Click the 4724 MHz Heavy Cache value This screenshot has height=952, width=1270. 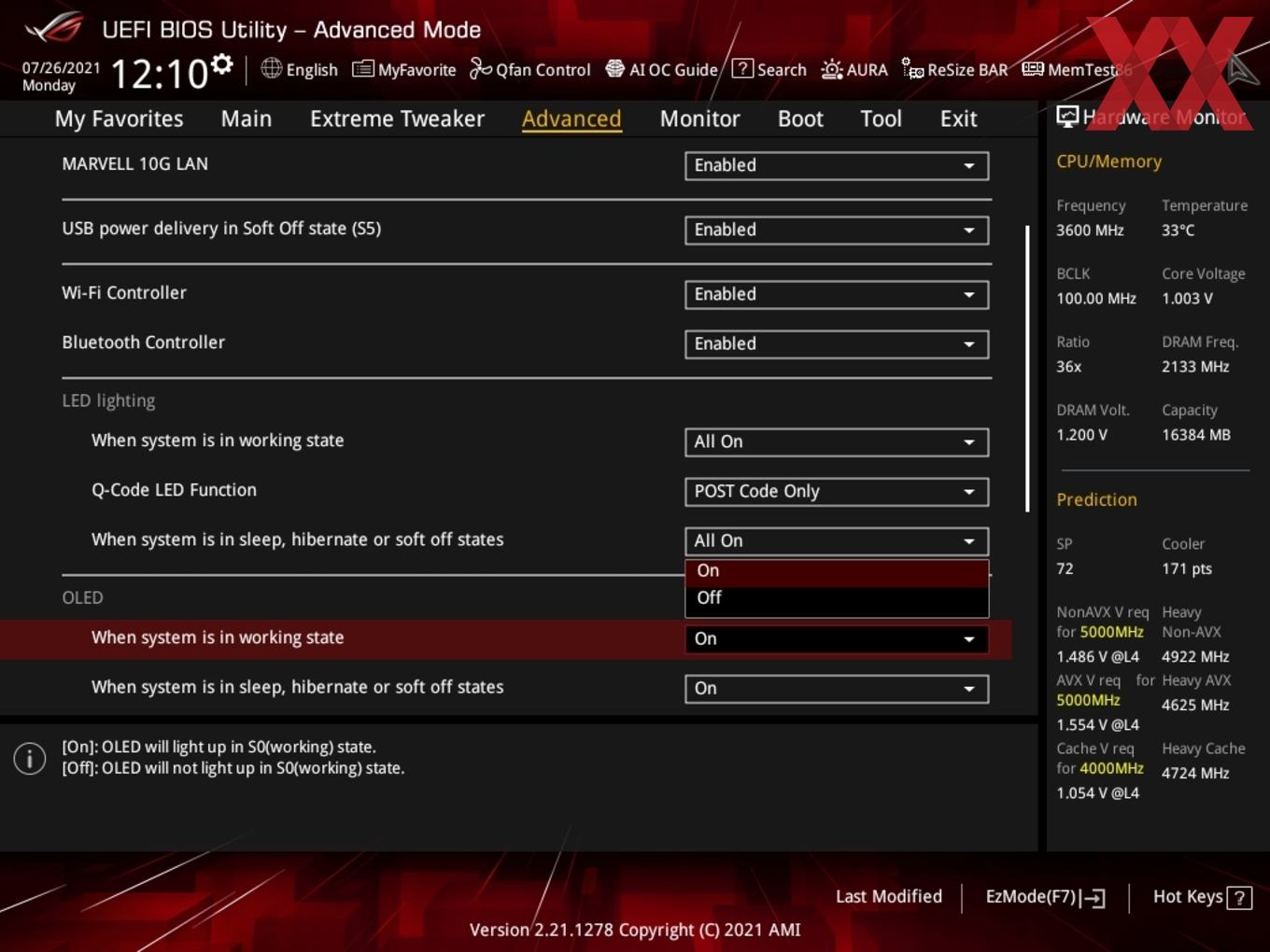coord(1195,773)
